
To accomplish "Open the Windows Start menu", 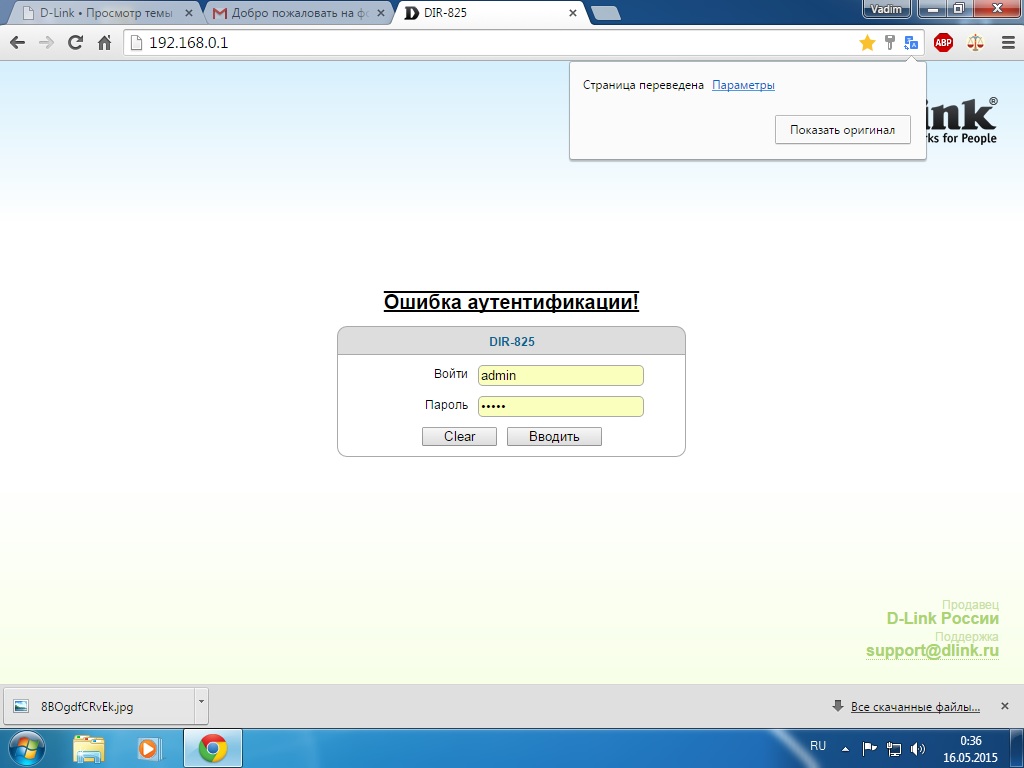I will 27,748.
